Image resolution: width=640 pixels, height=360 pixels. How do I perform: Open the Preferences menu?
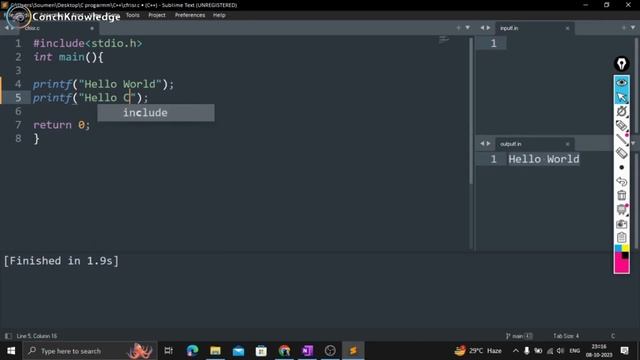[190, 15]
